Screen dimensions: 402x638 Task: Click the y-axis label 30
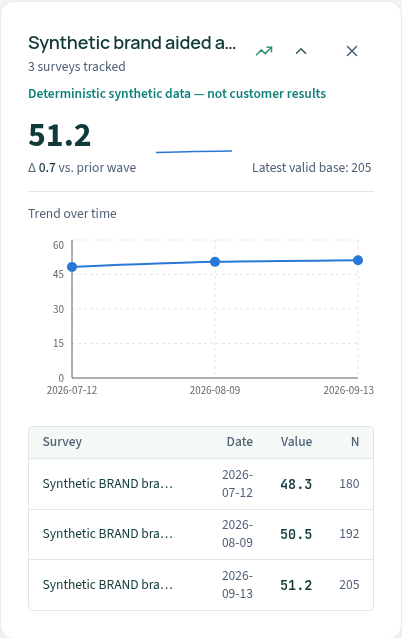[59, 309]
